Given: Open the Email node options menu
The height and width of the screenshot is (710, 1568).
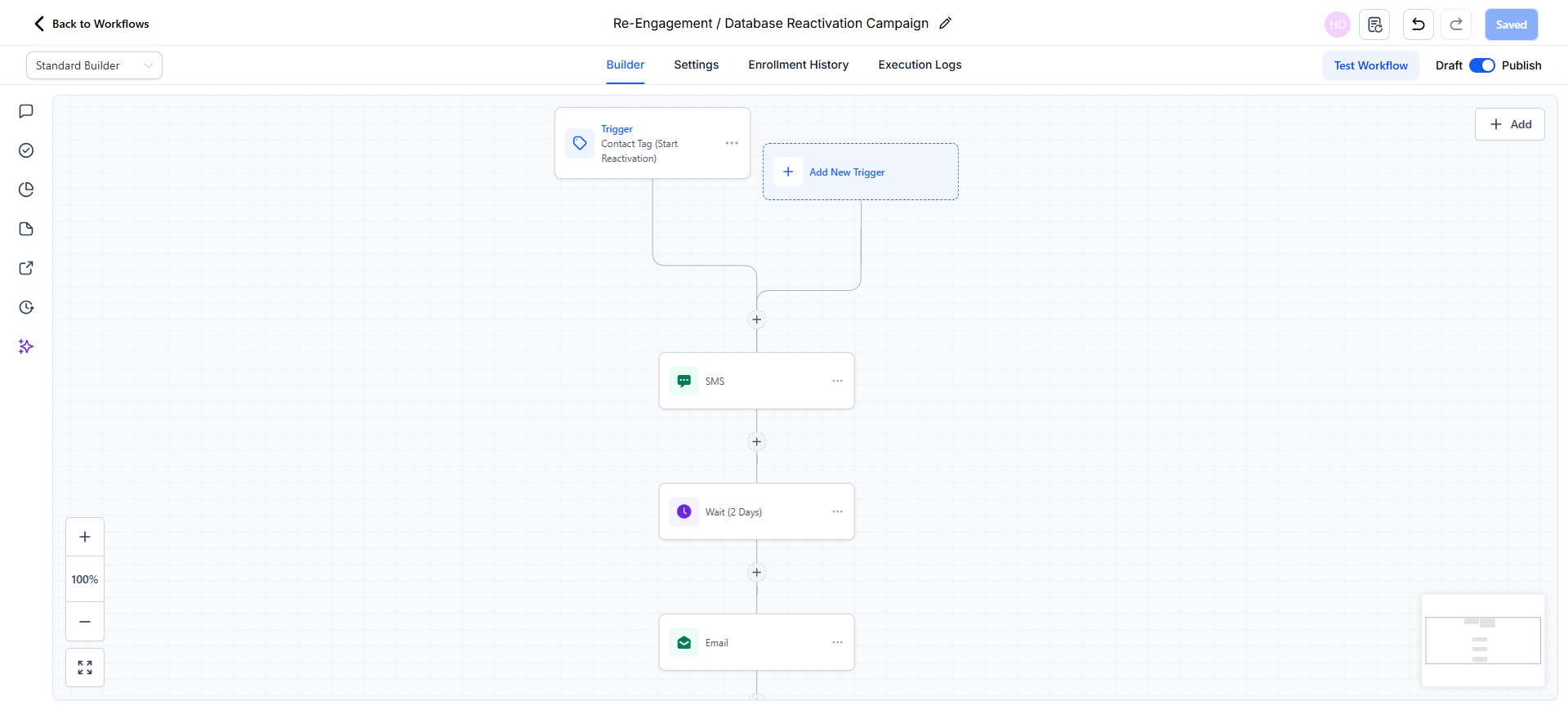Looking at the screenshot, I should [838, 642].
